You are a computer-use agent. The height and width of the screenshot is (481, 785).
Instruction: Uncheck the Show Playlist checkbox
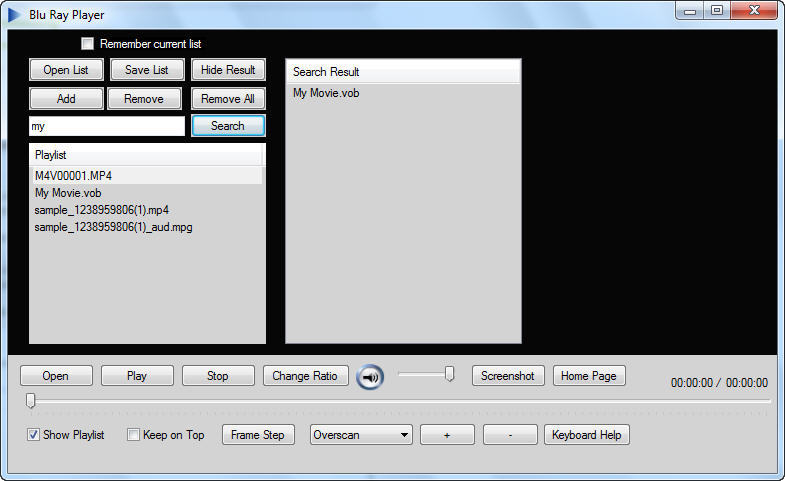(x=33, y=434)
